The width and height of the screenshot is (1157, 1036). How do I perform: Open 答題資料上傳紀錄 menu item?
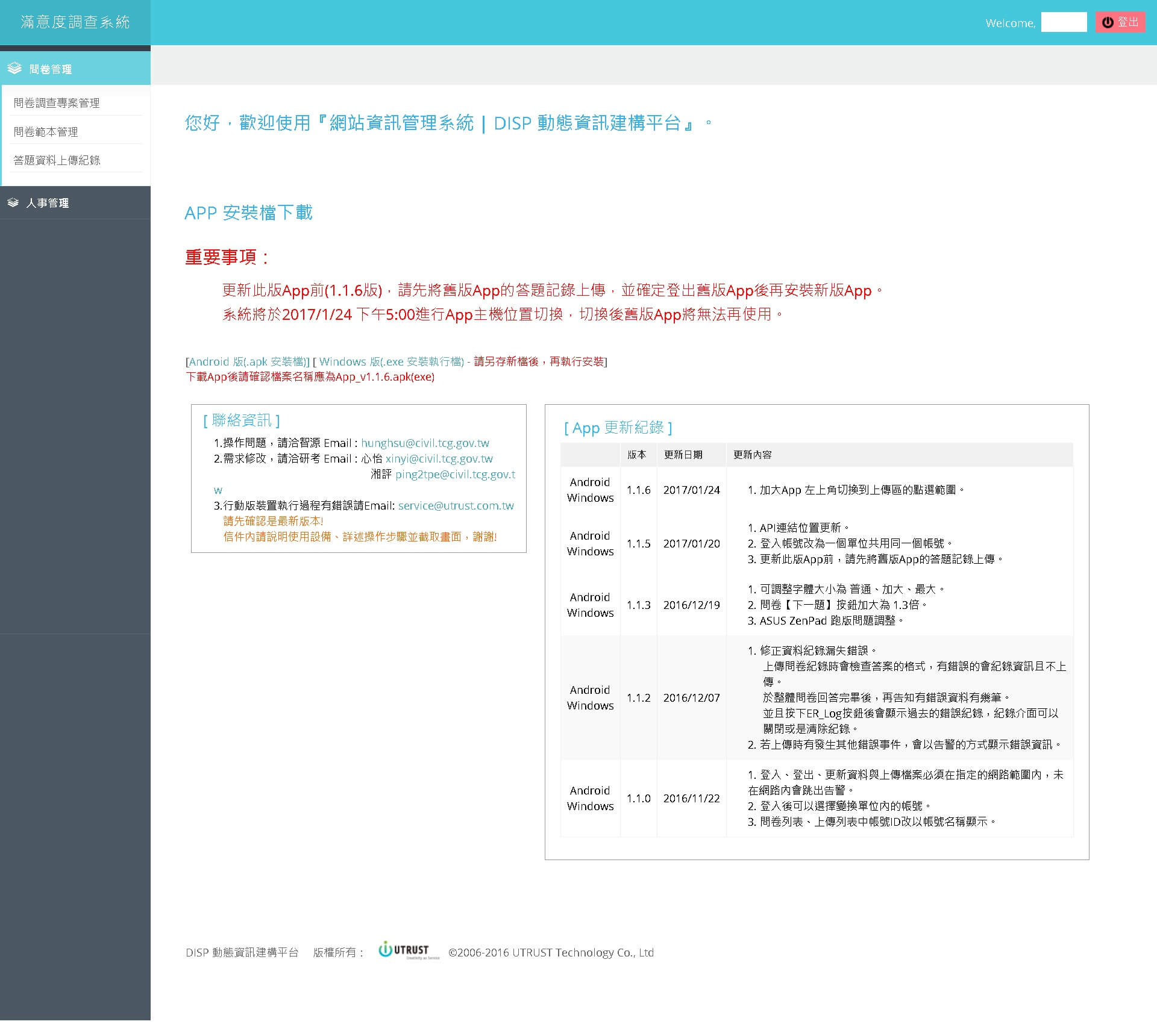[57, 160]
